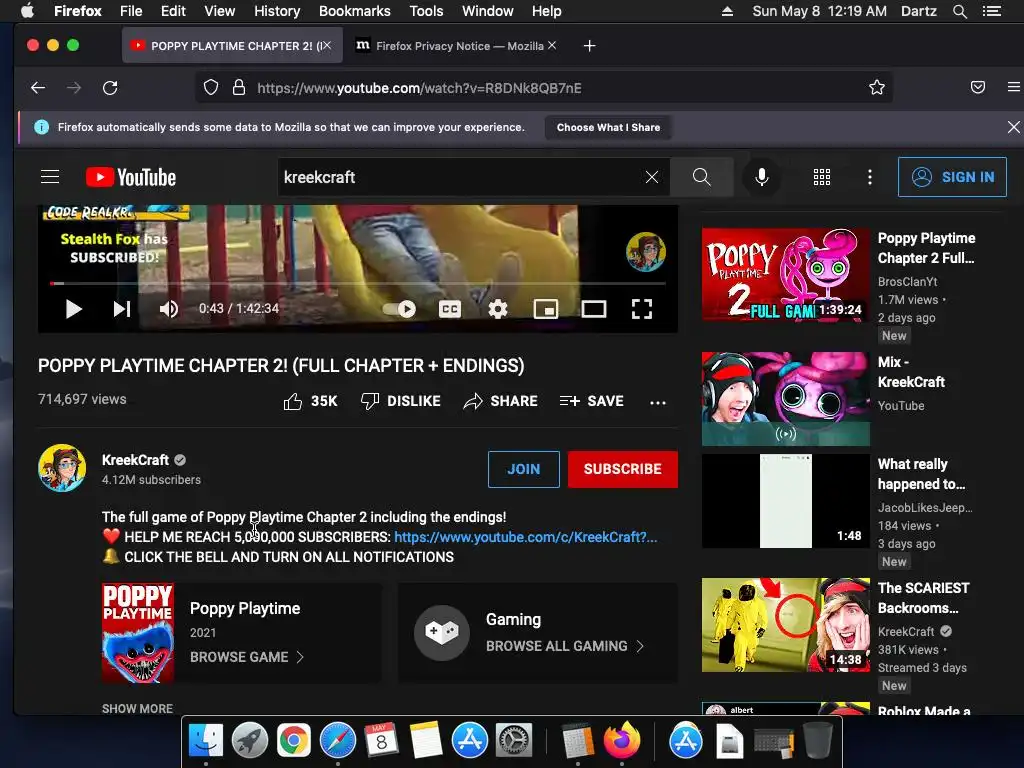Save page to Pocket
This screenshot has width=1024, height=768.
[978, 88]
